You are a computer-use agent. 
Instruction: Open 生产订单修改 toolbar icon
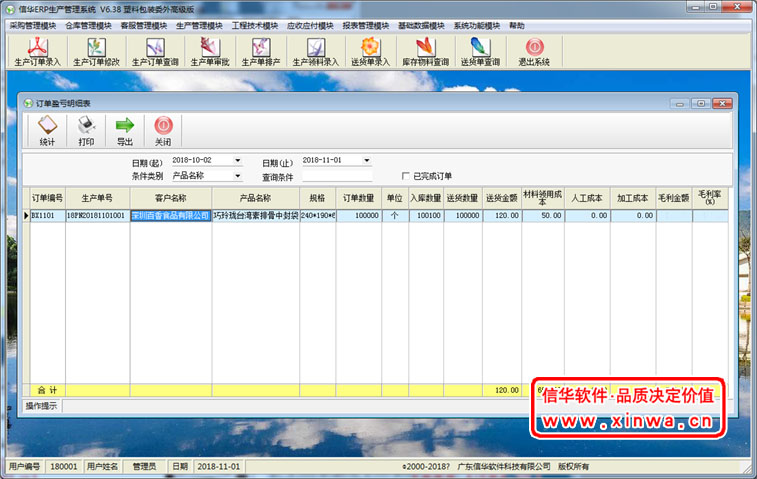[x=97, y=52]
